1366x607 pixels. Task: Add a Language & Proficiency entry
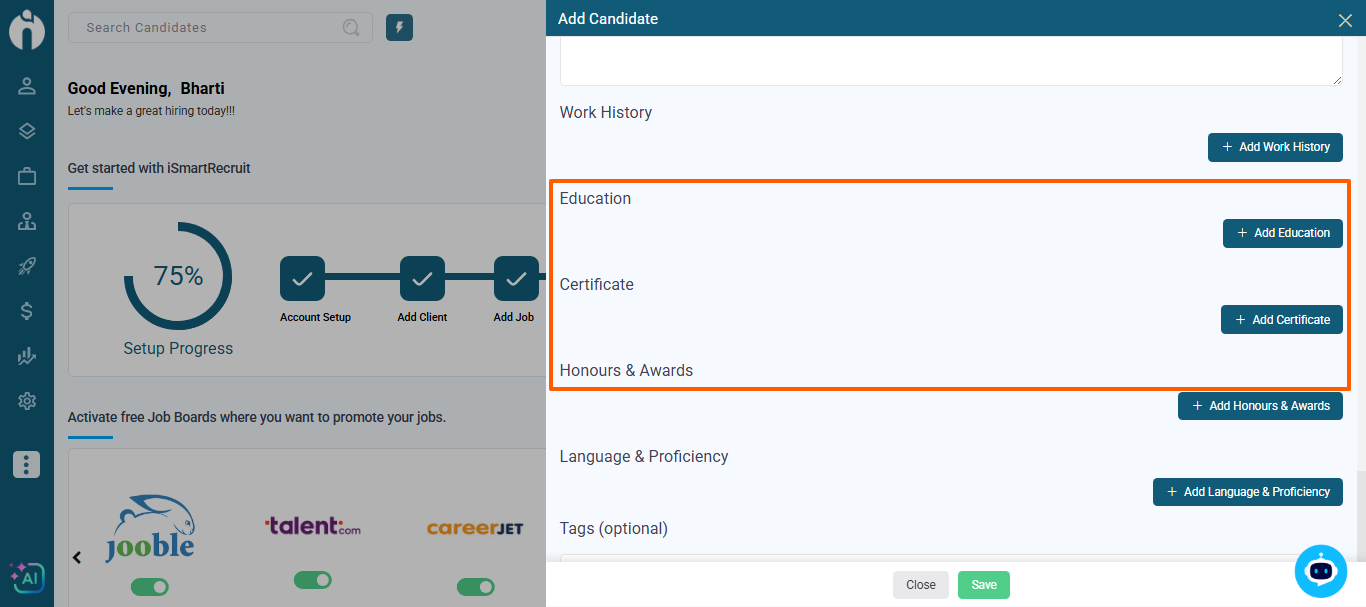point(1247,492)
